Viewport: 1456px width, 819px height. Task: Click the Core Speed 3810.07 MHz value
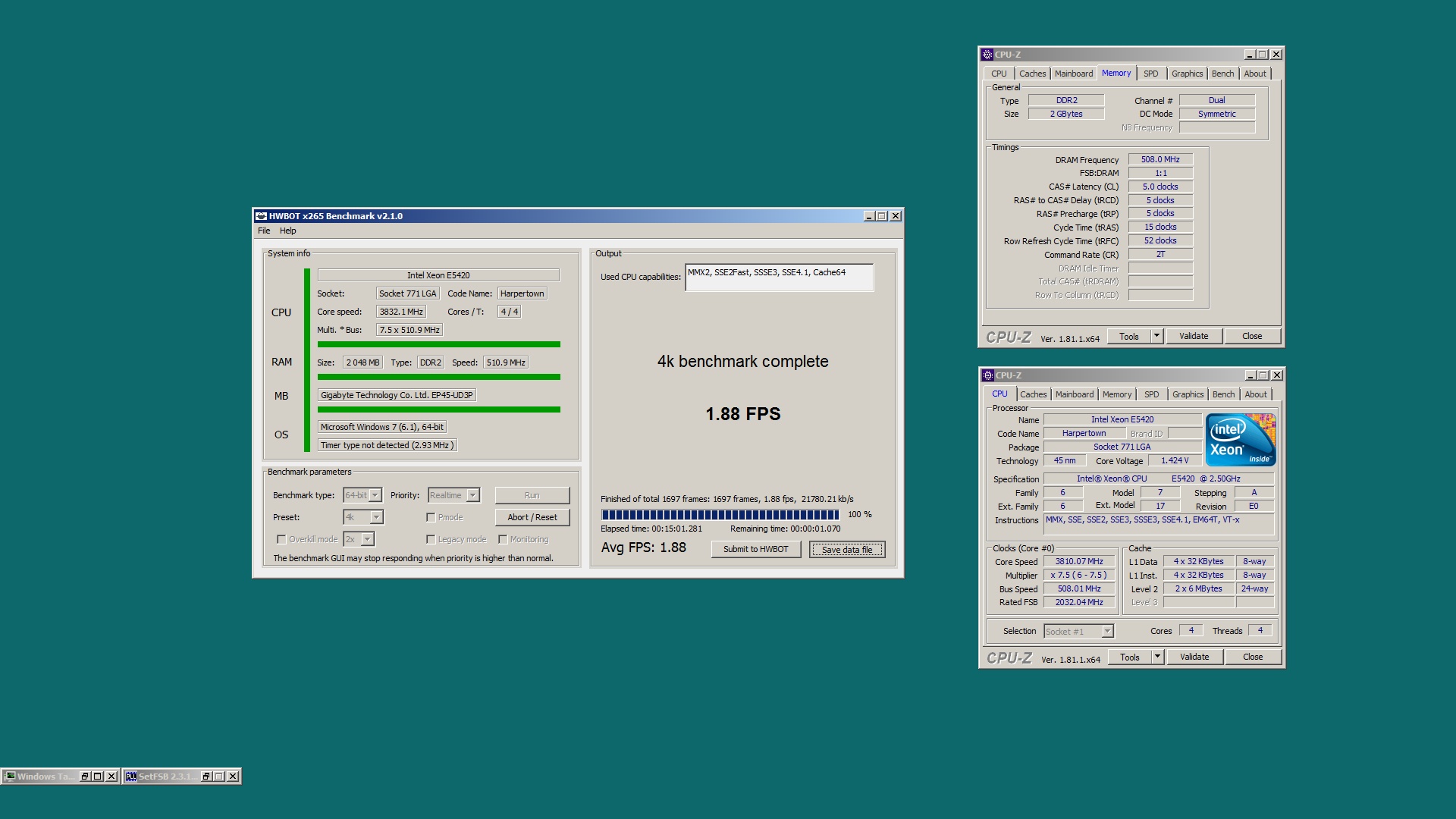(x=1079, y=562)
